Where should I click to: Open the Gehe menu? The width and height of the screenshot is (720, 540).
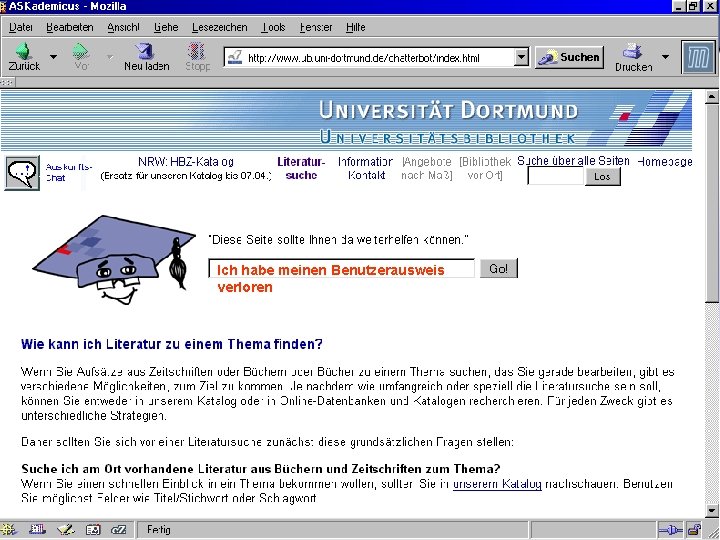click(x=166, y=28)
